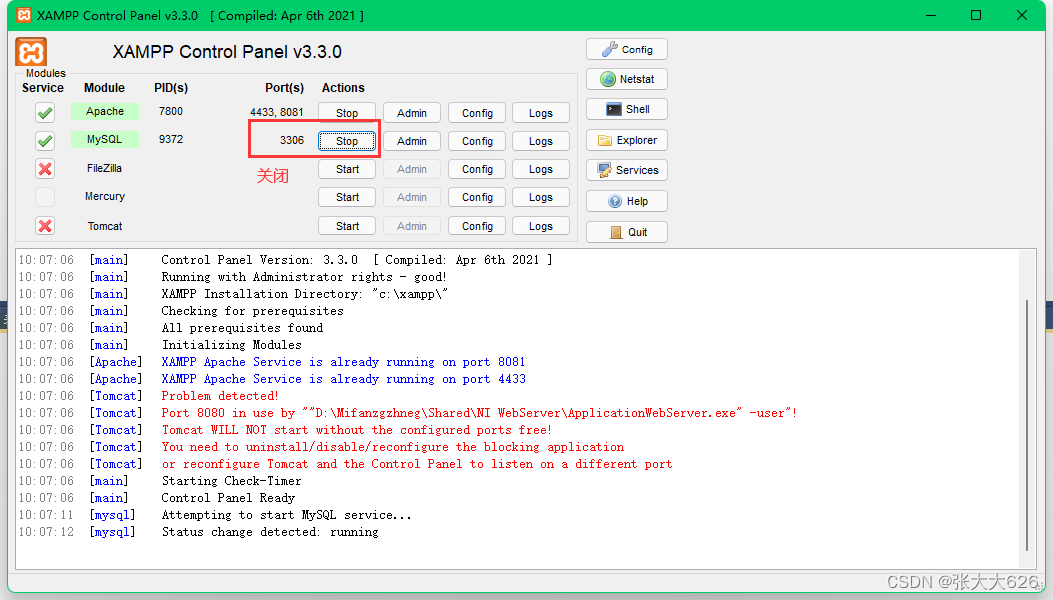Click log line 'Status change detected: running'
Viewport: 1053px width, 600px height.
270,532
